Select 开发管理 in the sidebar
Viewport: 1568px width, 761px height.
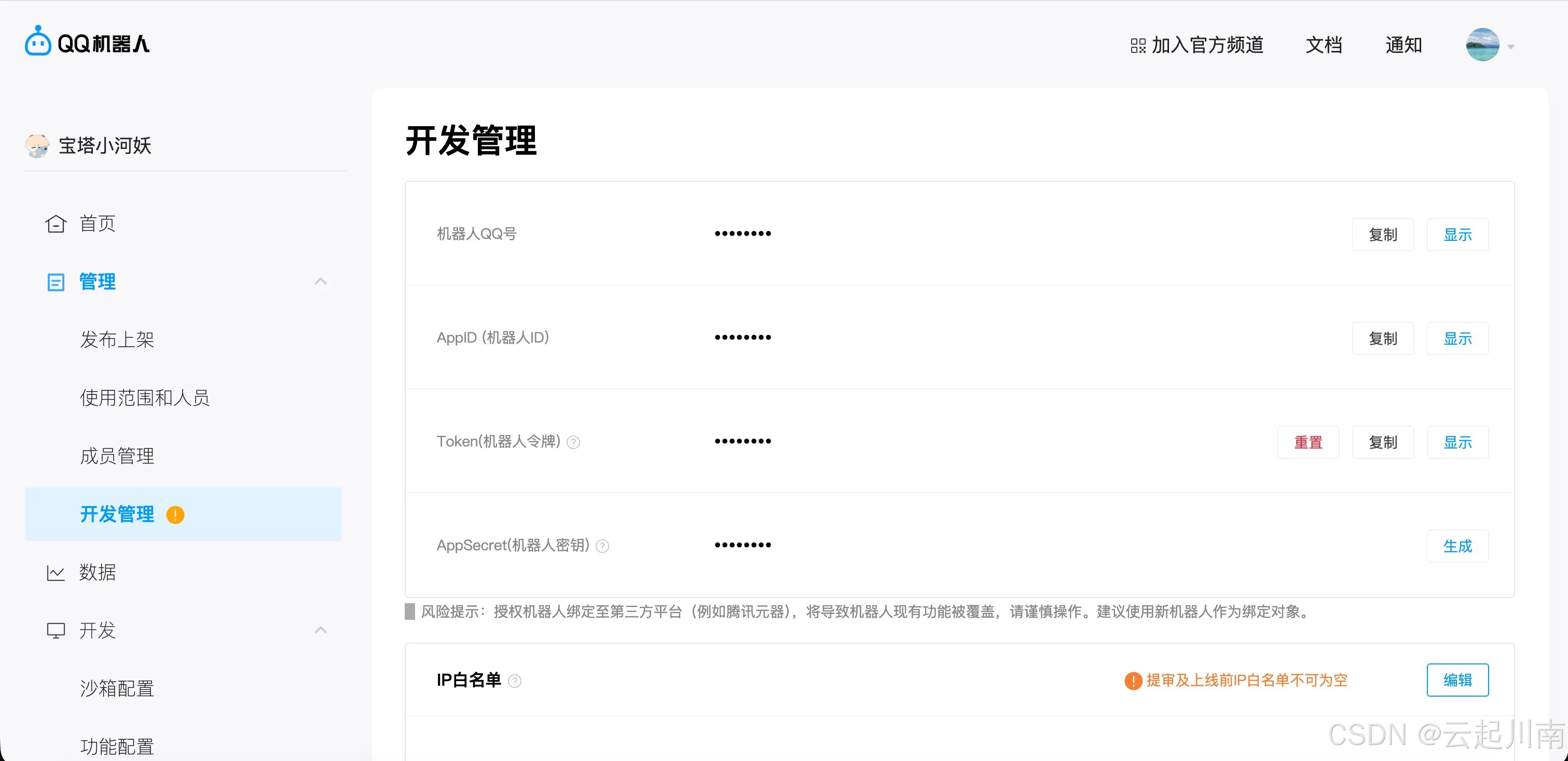(x=117, y=514)
